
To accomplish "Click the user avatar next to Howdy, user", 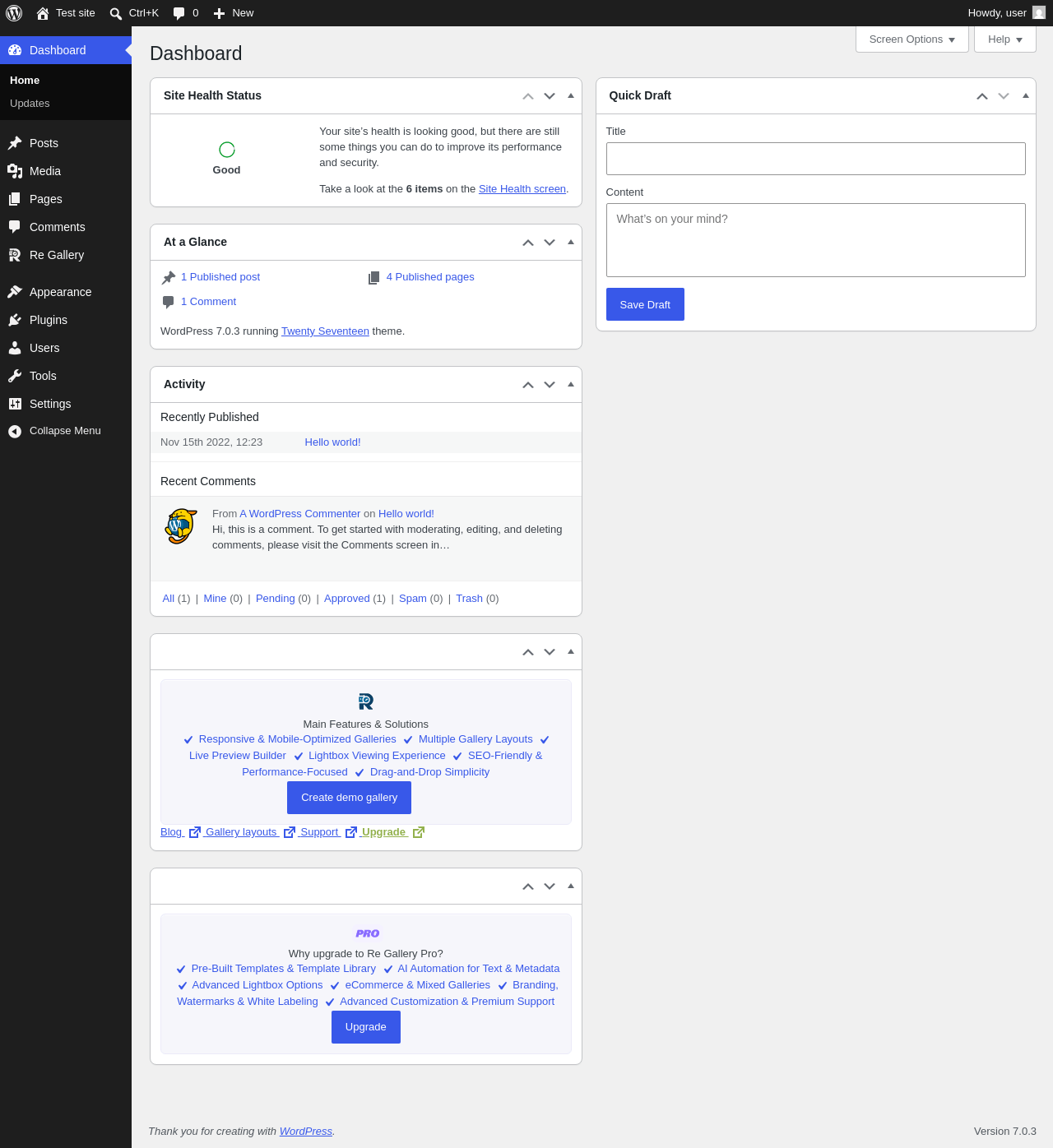I will pyautogui.click(x=1039, y=12).
